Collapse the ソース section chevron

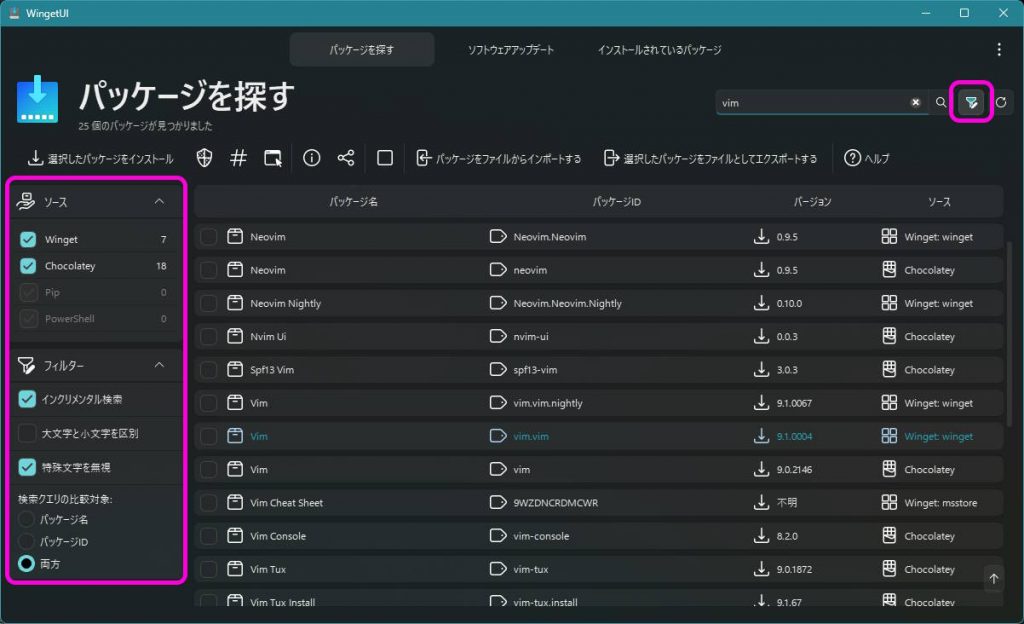[x=159, y=202]
